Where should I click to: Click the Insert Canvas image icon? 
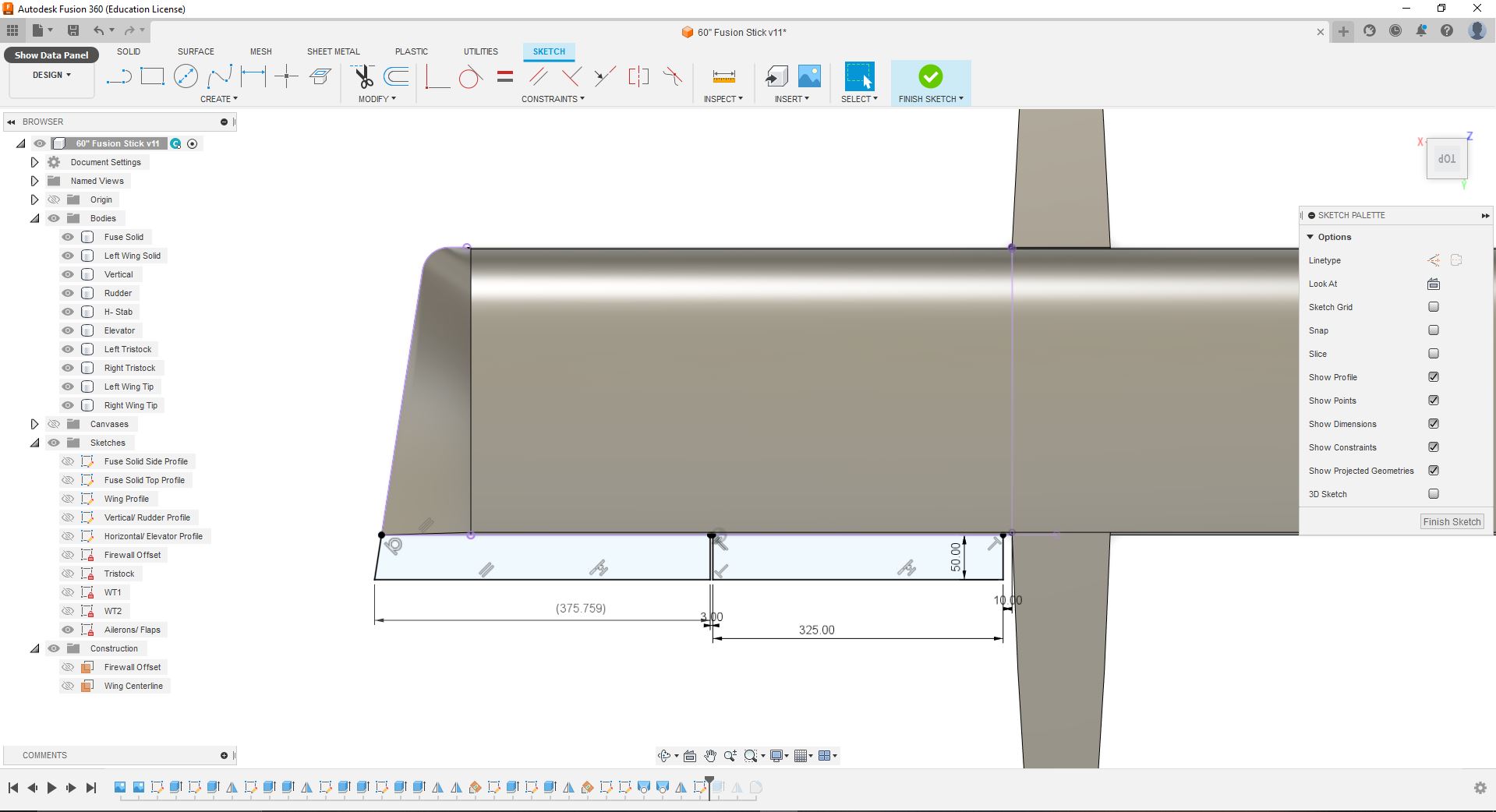tap(809, 76)
